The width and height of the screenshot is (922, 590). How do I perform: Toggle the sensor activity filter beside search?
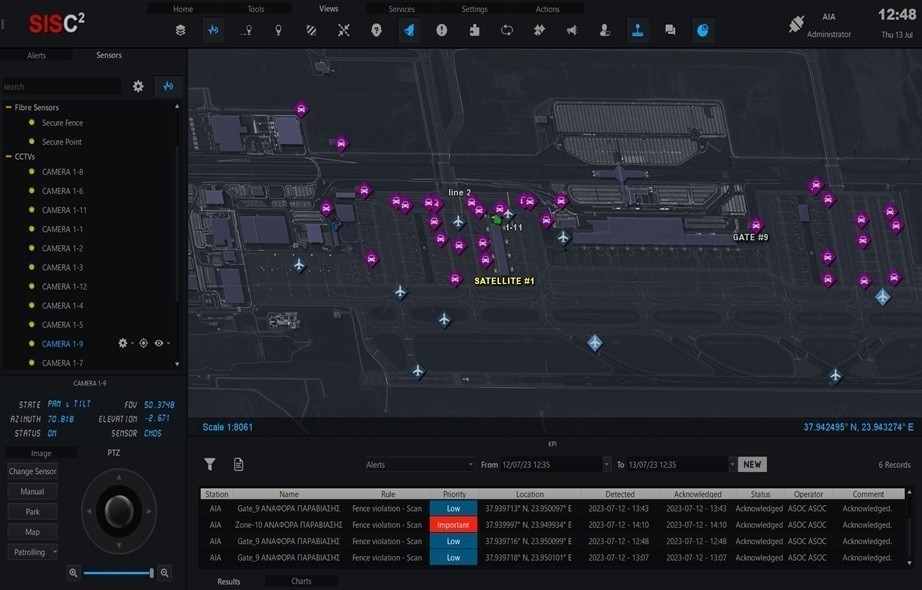(x=168, y=87)
